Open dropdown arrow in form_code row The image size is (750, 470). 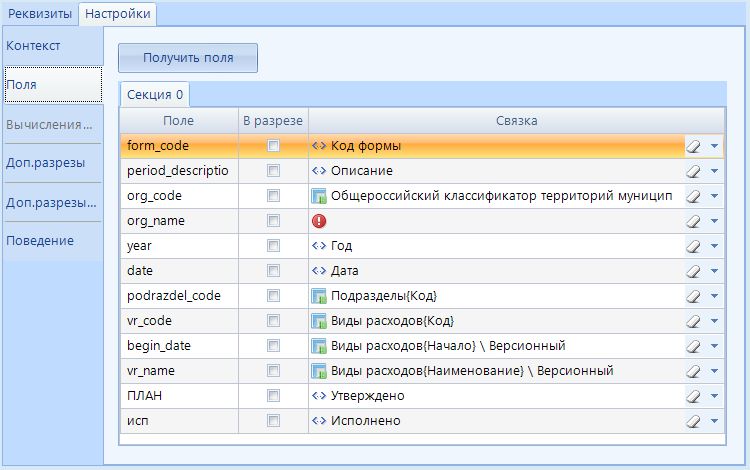point(714,146)
